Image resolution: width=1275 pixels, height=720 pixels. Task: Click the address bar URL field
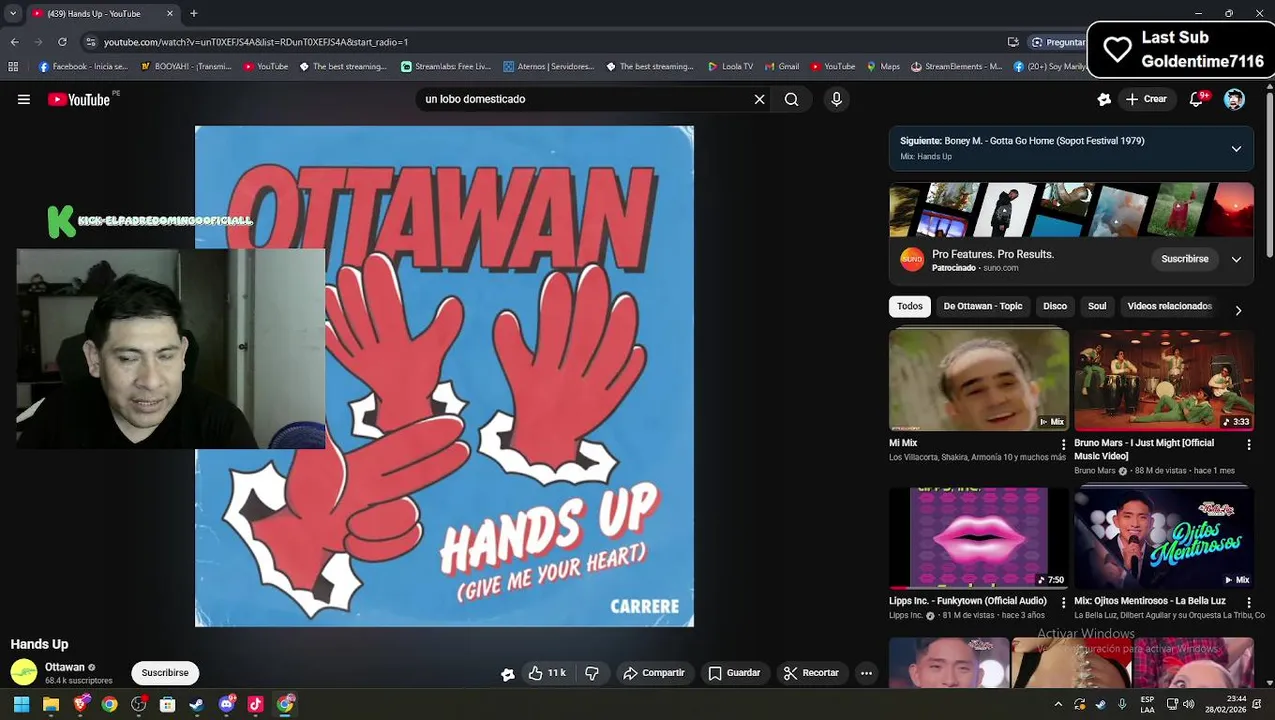pos(540,42)
